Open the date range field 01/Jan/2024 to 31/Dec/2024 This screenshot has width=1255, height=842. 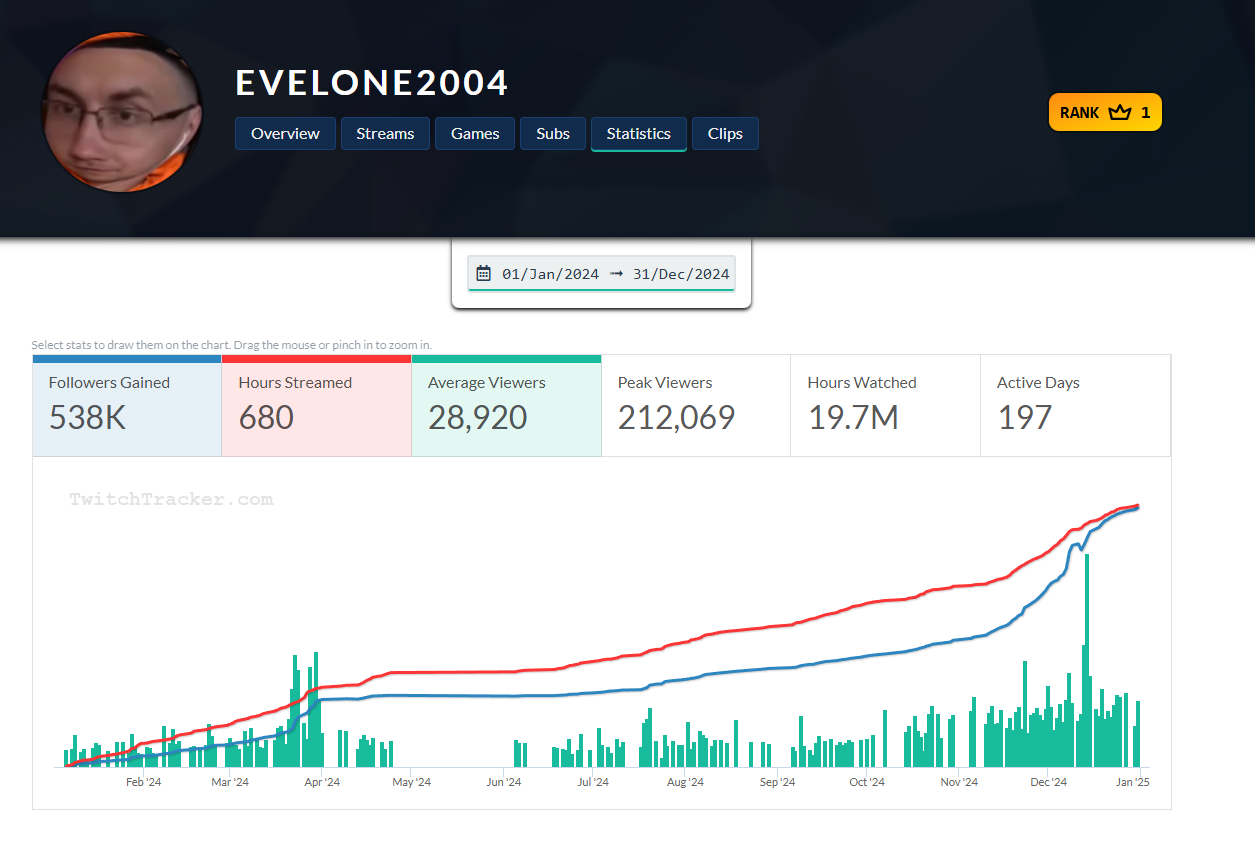pos(601,273)
